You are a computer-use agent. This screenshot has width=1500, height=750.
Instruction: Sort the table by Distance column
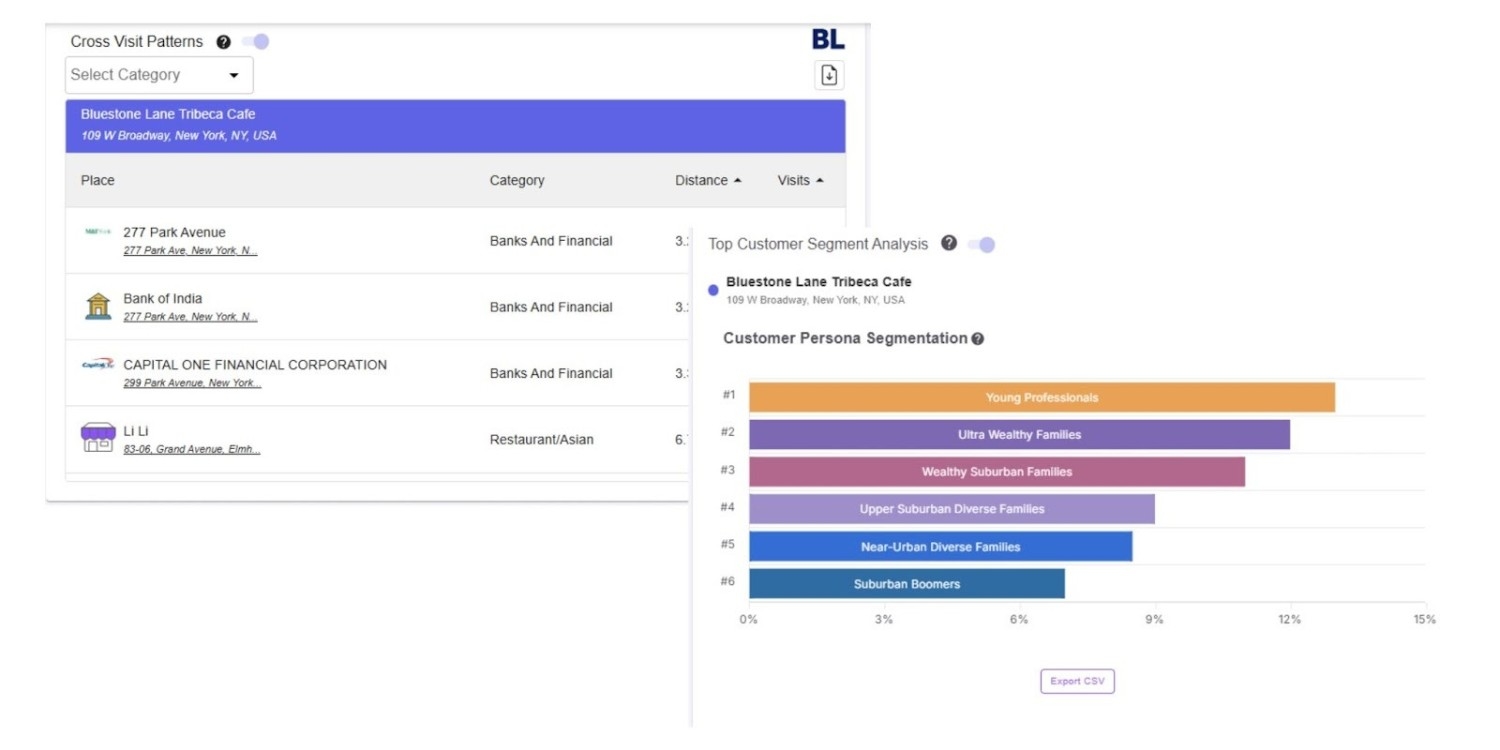[708, 180]
